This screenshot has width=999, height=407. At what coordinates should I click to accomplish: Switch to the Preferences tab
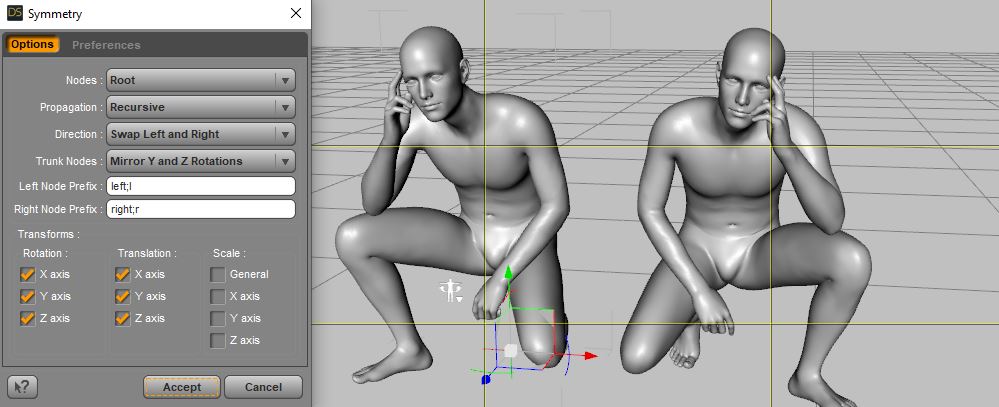pyautogui.click(x=106, y=45)
